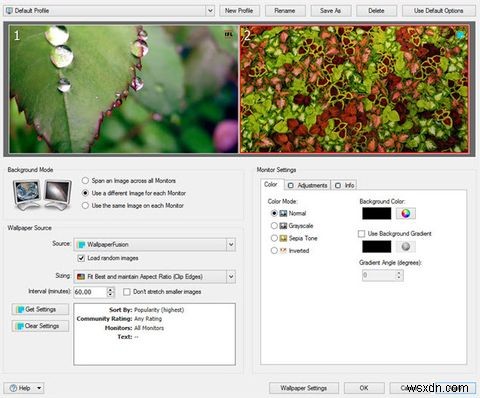Select Span an Image across all Monitors
This screenshot has width=480, height=398.
(x=85, y=180)
